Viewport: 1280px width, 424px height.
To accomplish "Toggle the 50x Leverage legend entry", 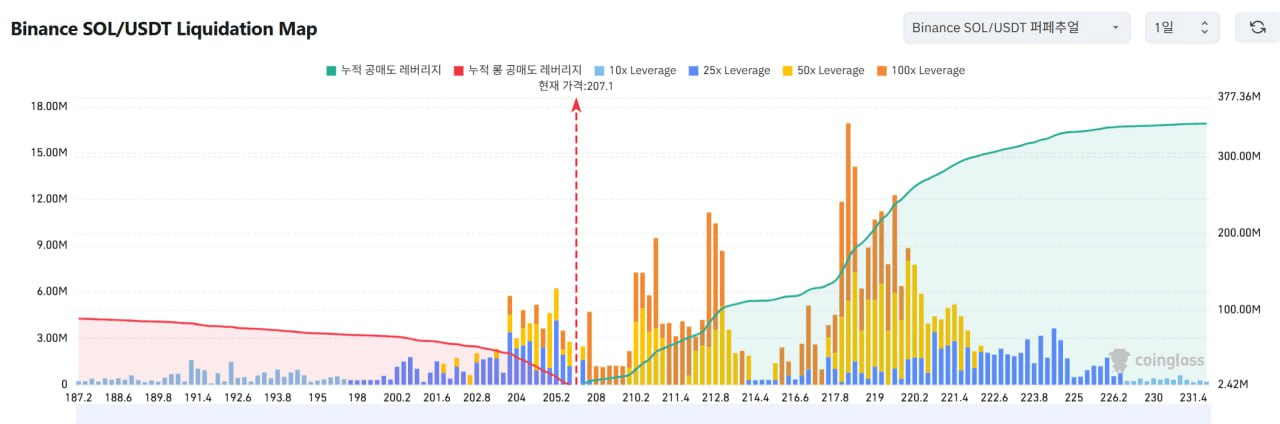I will point(822,70).
